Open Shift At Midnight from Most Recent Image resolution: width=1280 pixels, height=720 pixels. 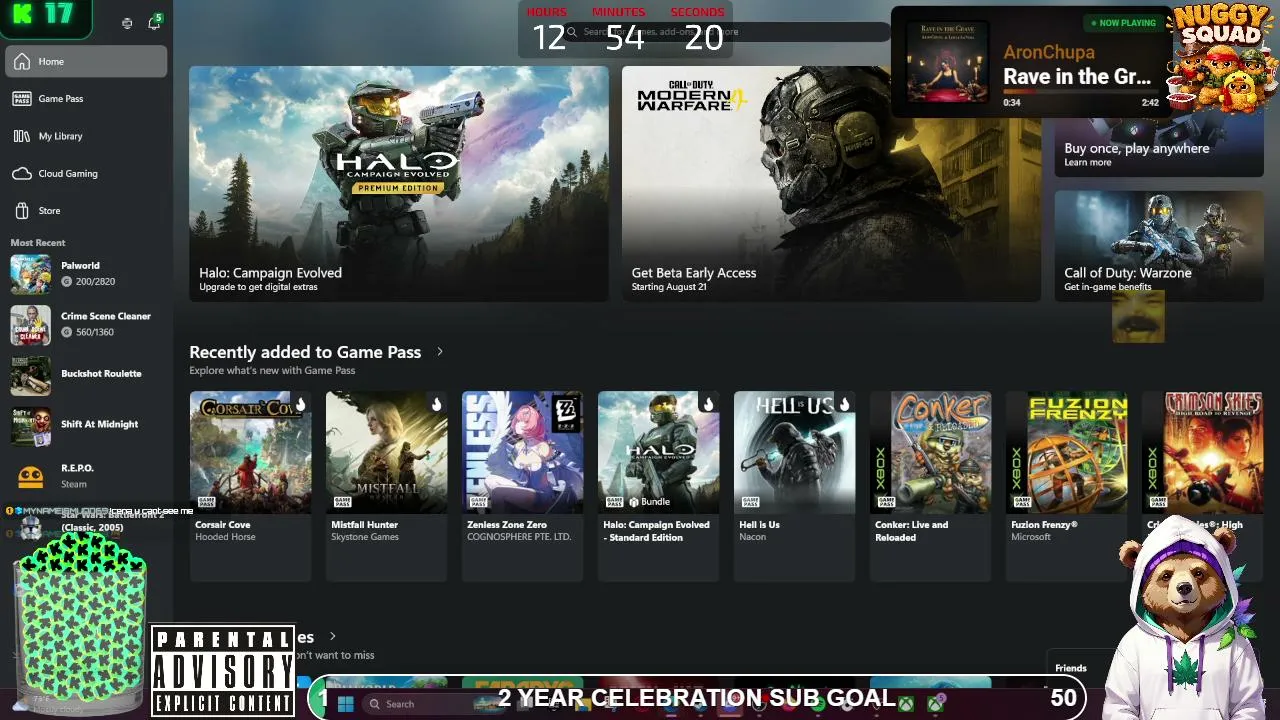pyautogui.click(x=85, y=424)
